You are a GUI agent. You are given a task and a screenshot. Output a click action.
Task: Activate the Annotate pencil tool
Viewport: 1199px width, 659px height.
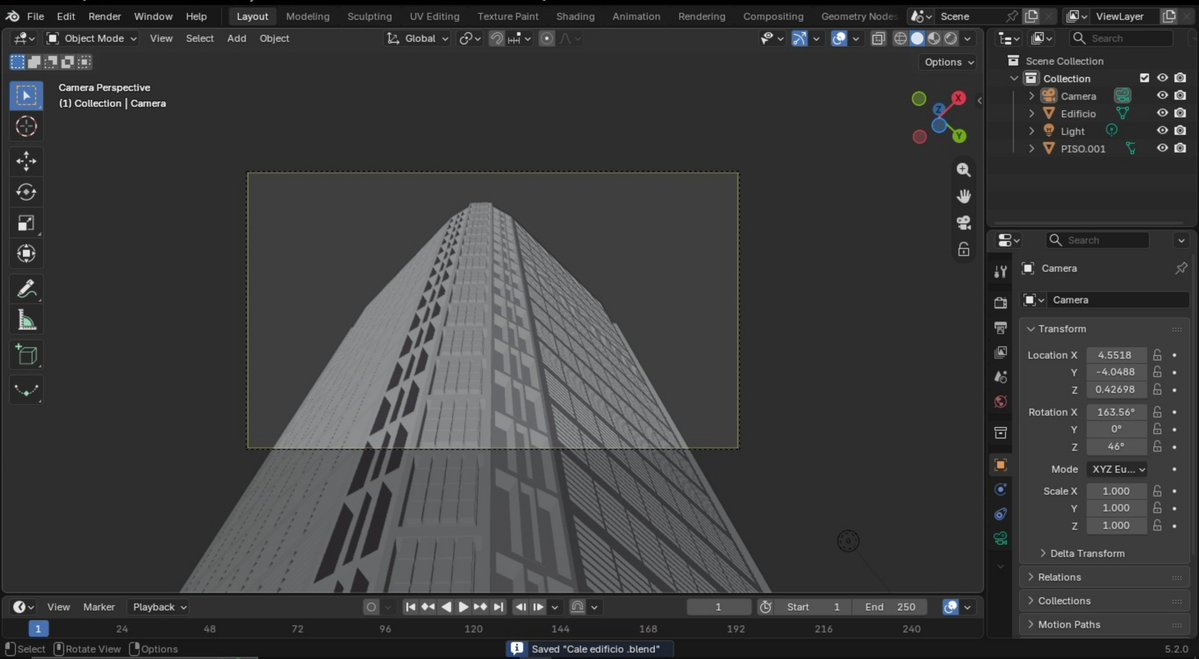click(x=26, y=289)
